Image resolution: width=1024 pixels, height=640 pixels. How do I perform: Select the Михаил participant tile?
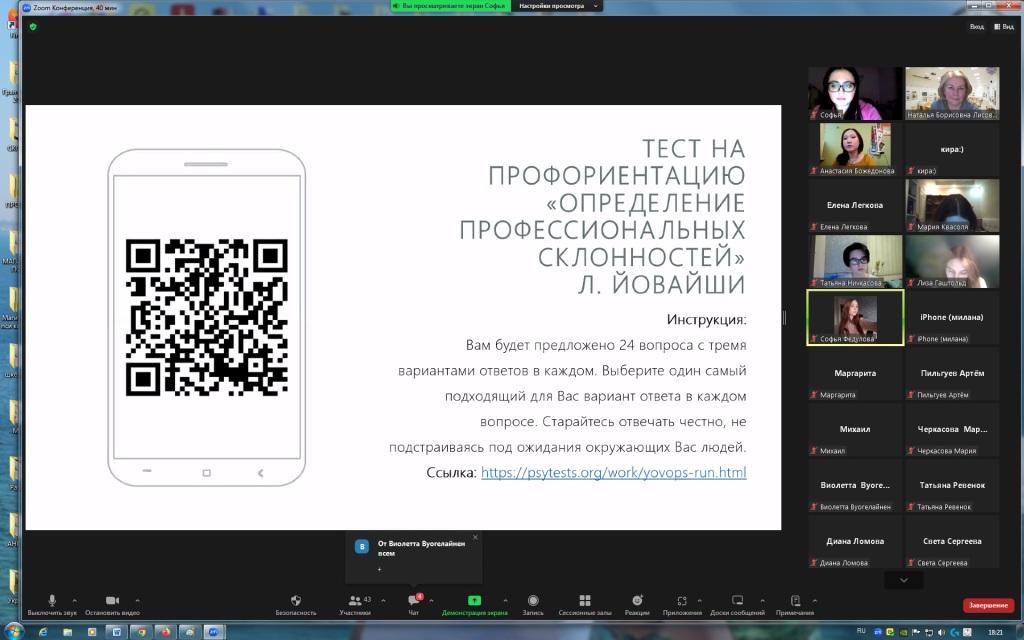click(x=855, y=430)
